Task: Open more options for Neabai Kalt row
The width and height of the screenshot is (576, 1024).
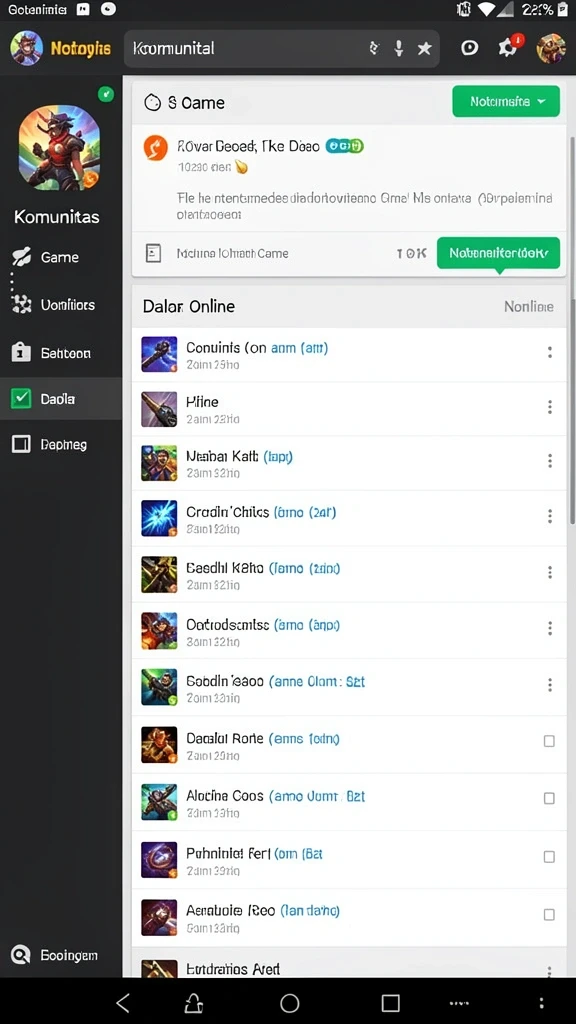Action: click(x=550, y=461)
